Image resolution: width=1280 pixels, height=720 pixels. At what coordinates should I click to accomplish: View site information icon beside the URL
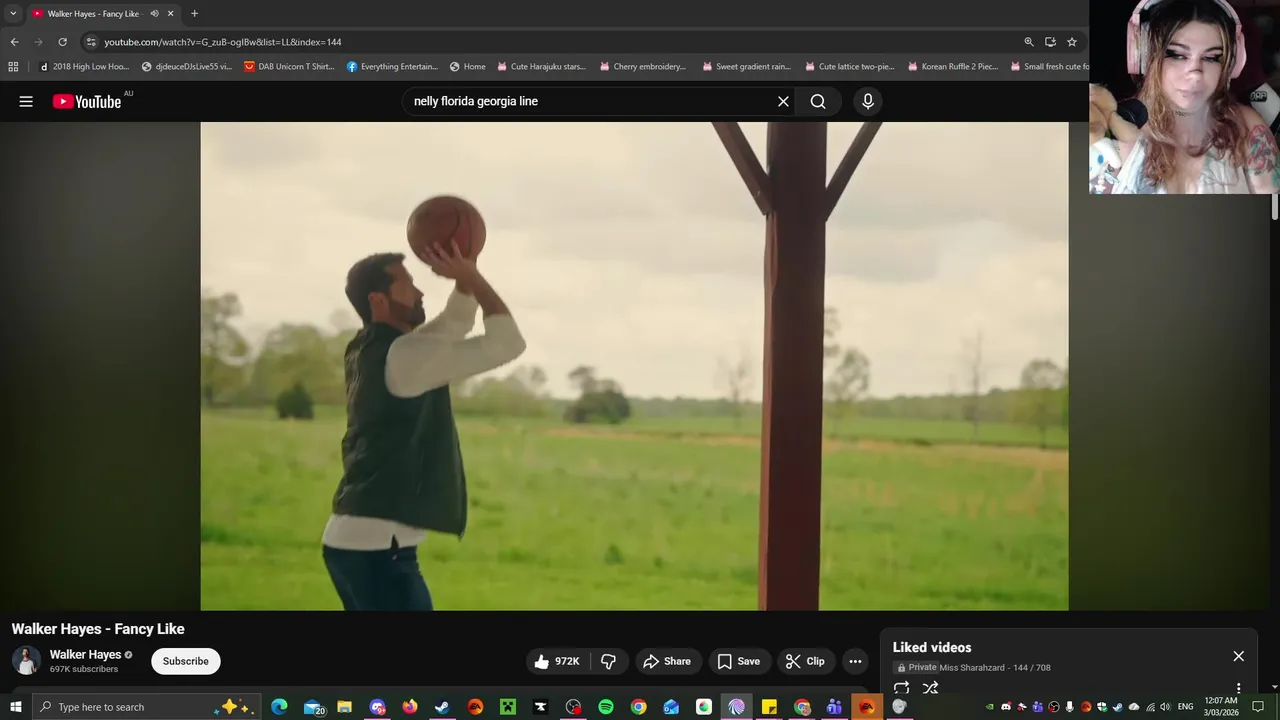pyautogui.click(x=91, y=42)
